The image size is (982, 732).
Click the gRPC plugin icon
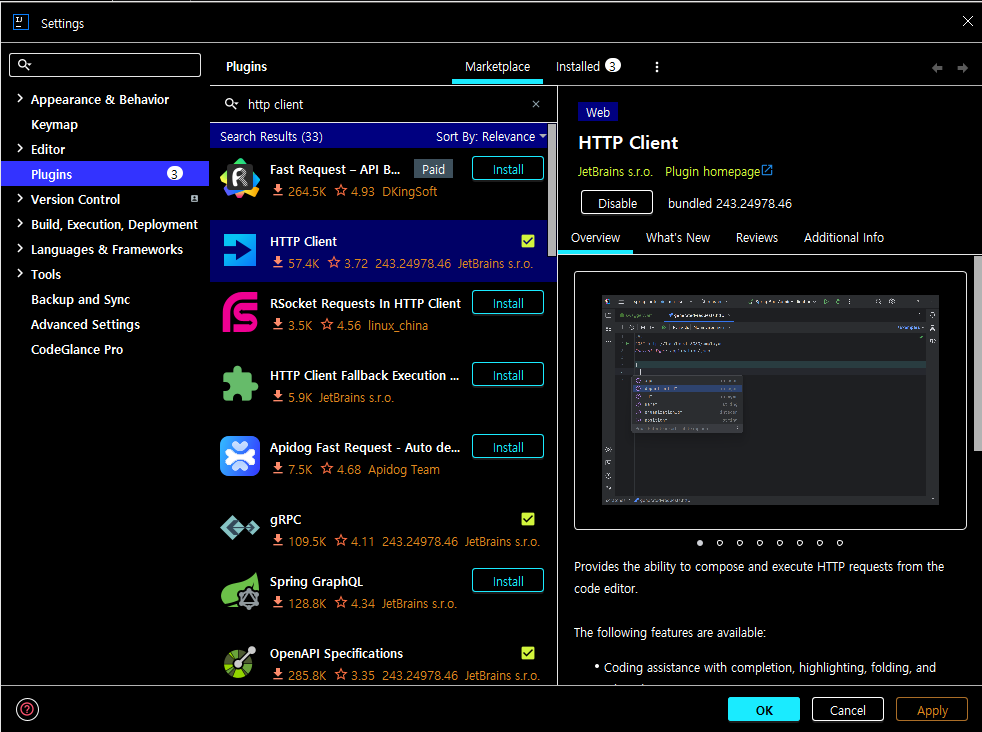pos(240,528)
